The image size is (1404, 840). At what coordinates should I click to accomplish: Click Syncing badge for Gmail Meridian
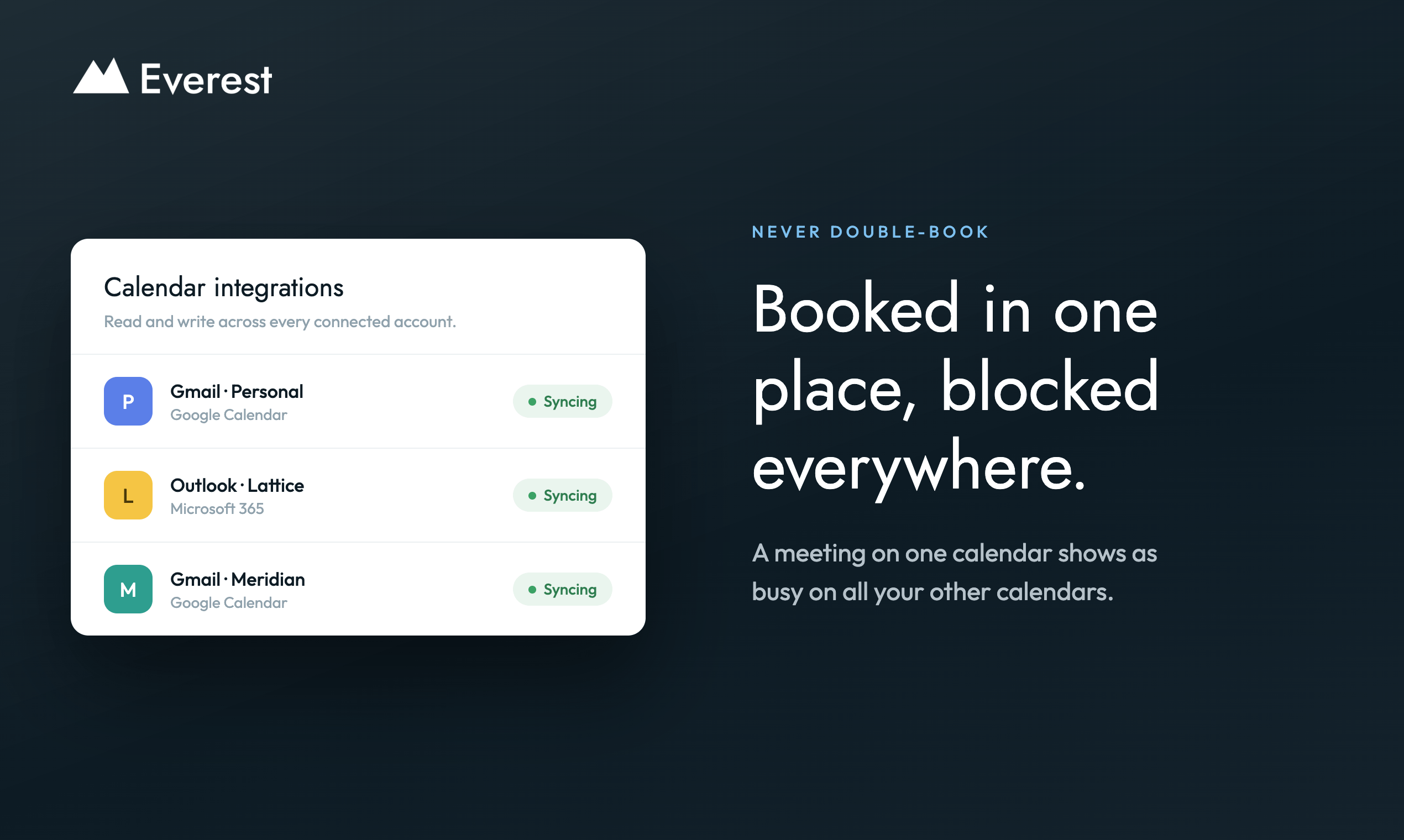click(x=562, y=589)
